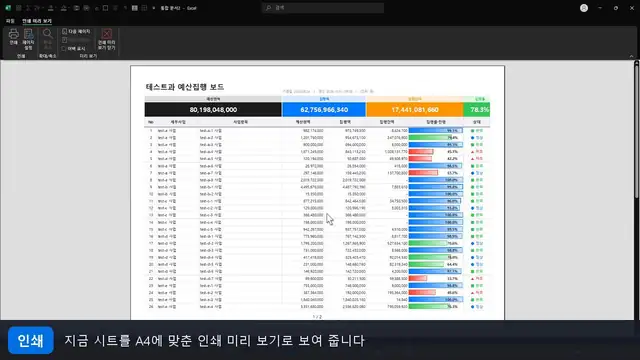Click row 1 cell 'test-a-1 사업'
Screen dimensions: 640x360
coord(211,131)
